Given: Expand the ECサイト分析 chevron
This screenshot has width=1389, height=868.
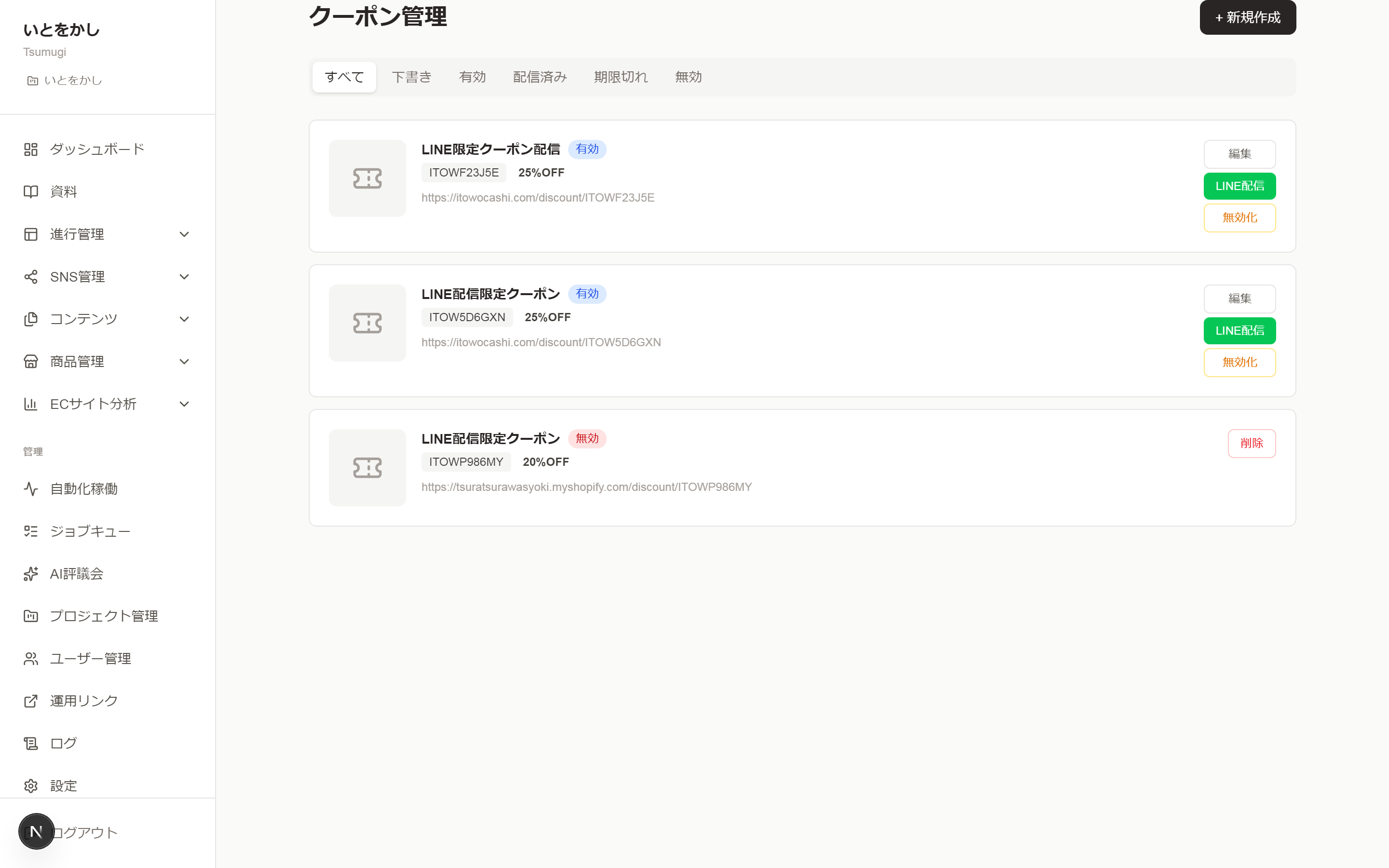Looking at the screenshot, I should [x=184, y=404].
